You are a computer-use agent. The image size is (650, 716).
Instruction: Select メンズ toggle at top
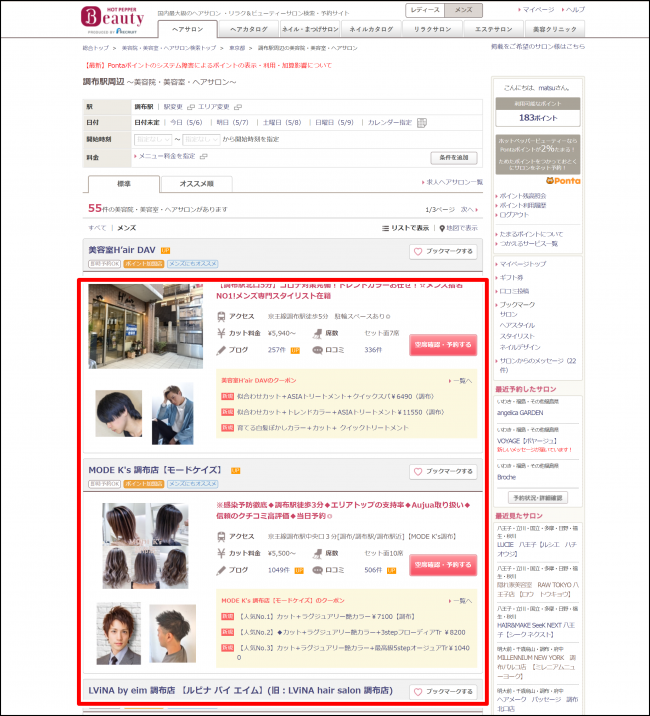[463, 10]
